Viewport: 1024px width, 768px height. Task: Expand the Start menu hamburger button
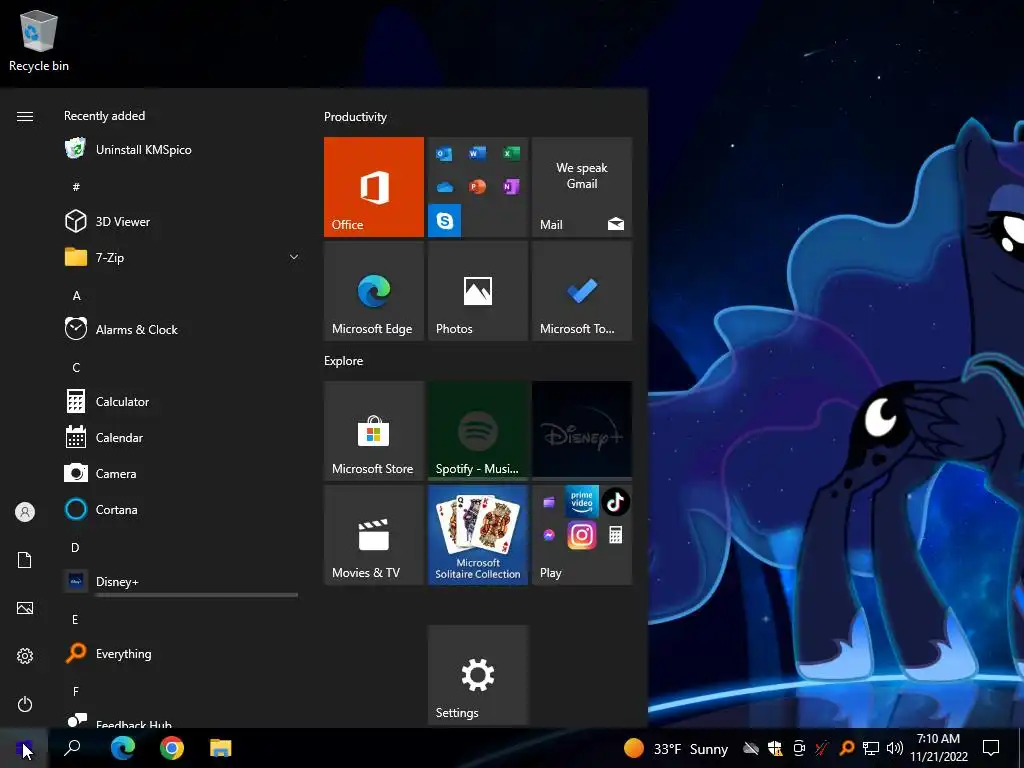click(x=25, y=116)
